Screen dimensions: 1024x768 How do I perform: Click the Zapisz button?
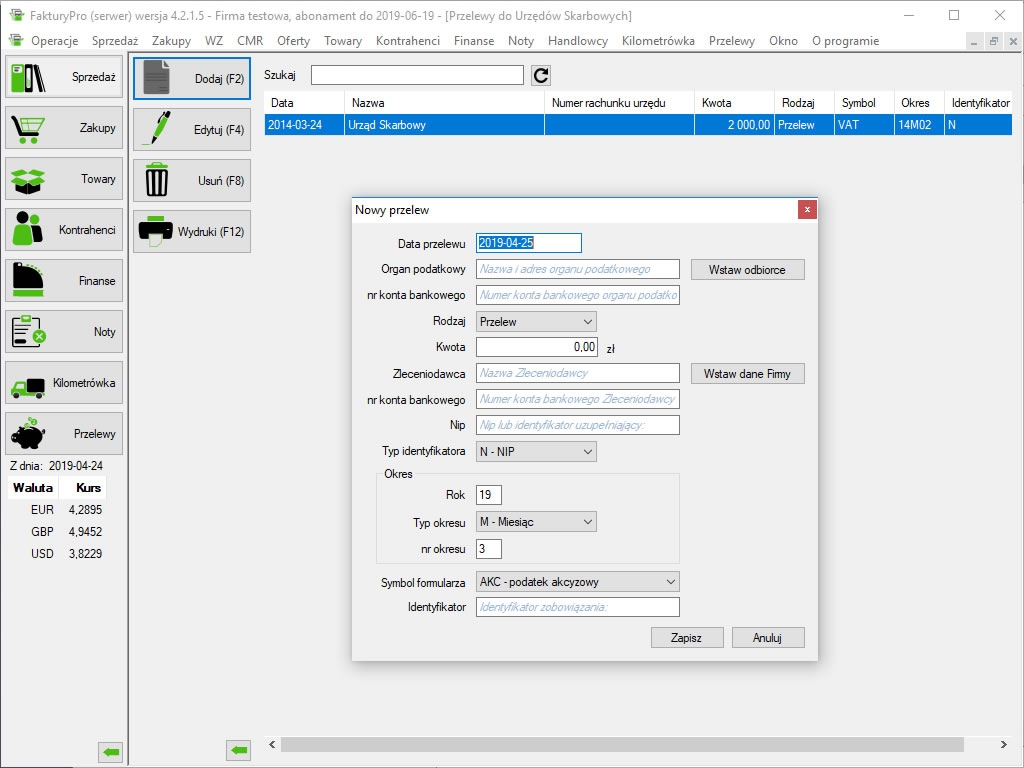[x=686, y=638]
